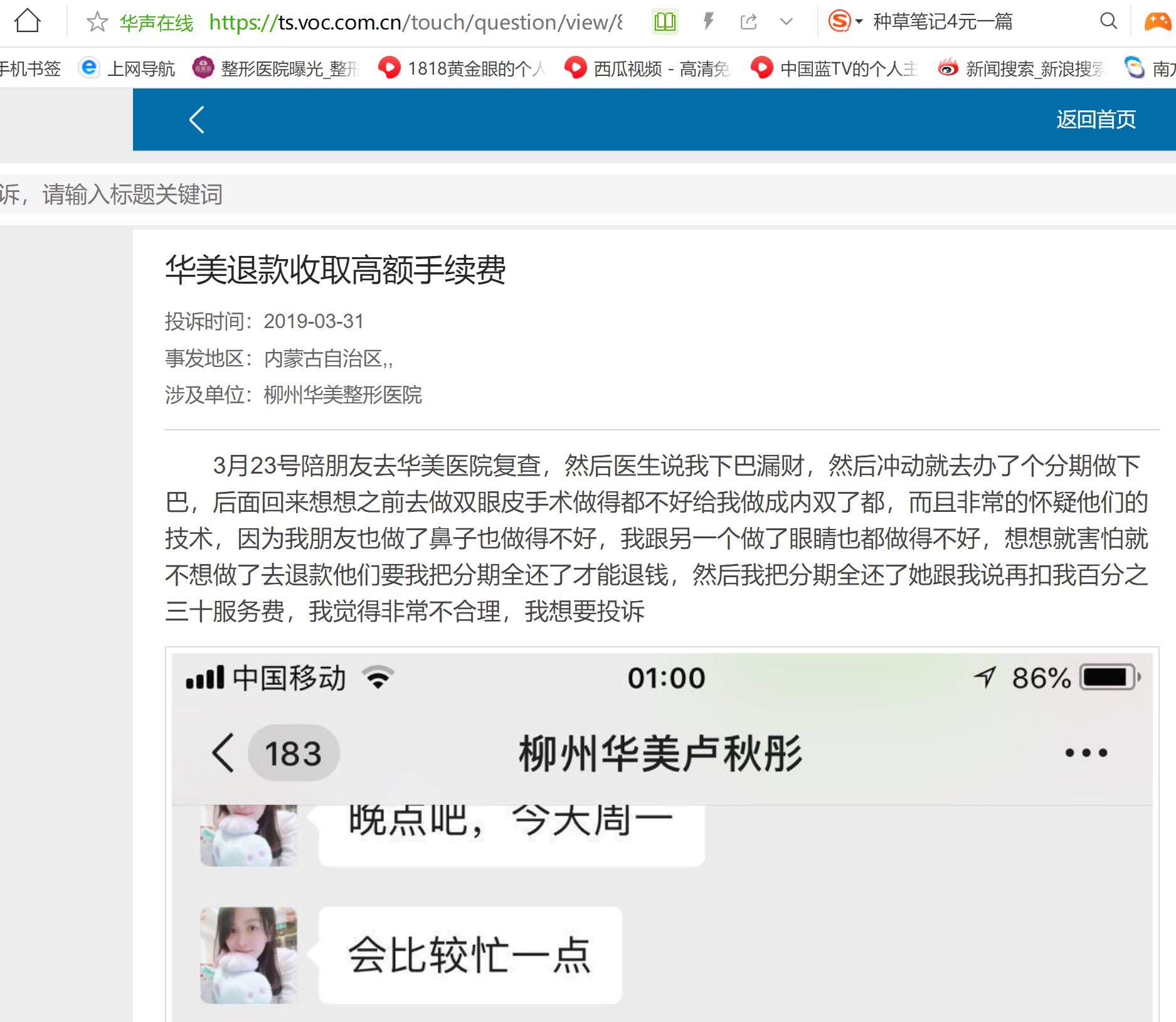The image size is (1176, 1022).
Task: Open the 手机书签 bookmark
Action: [30, 68]
